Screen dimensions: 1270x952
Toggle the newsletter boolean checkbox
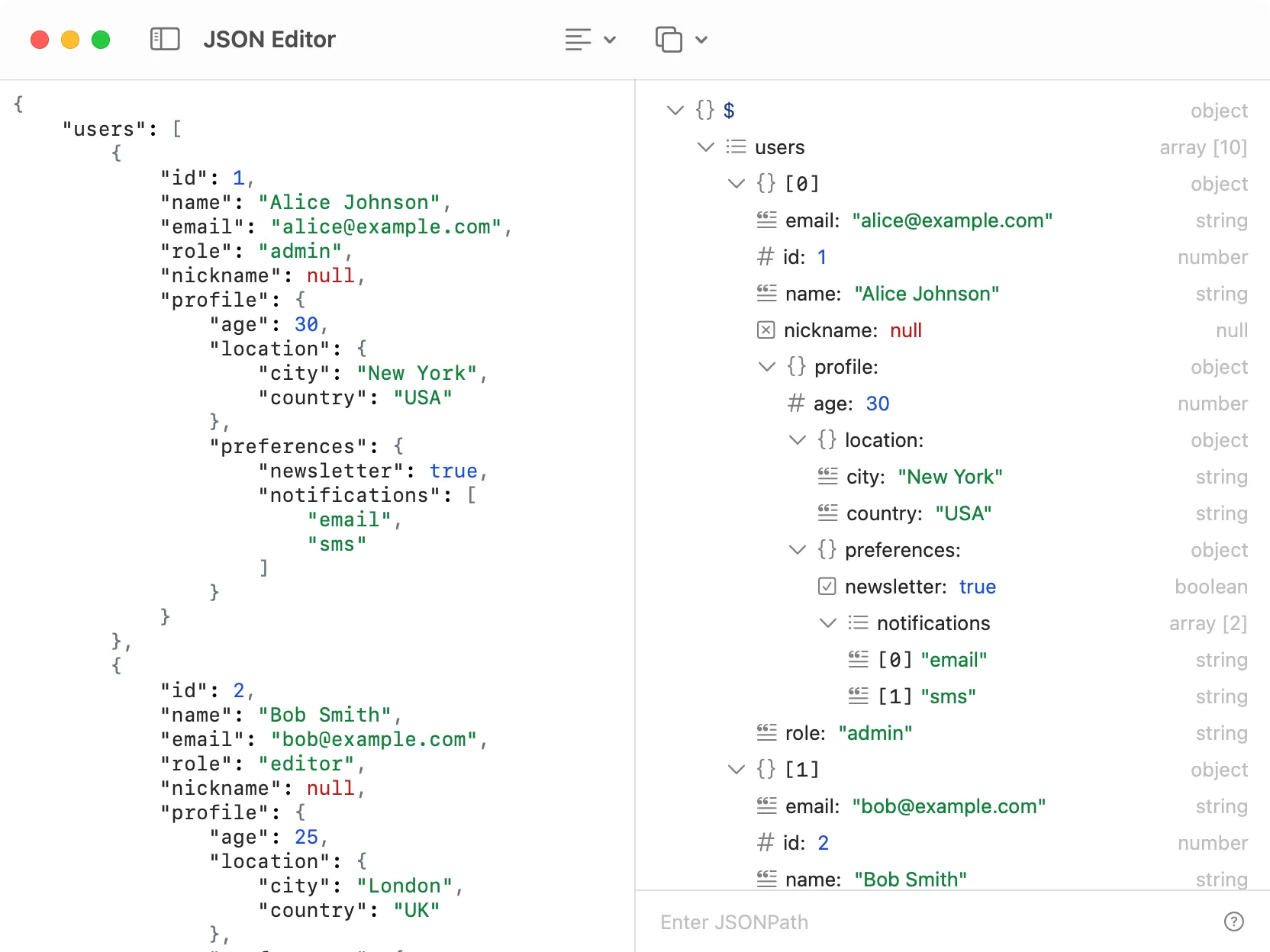coord(827,587)
